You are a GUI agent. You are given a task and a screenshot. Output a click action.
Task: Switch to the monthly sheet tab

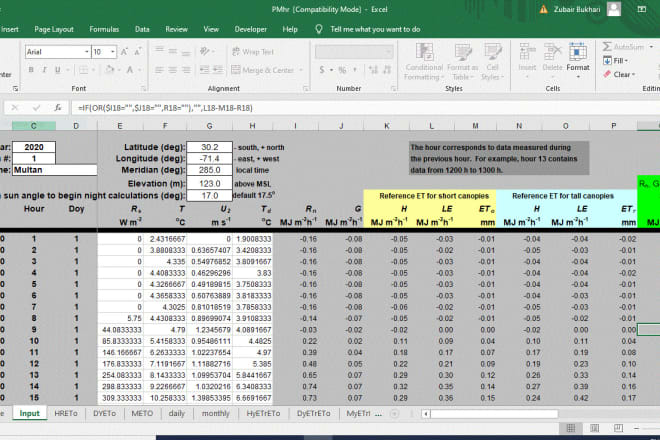[216, 413]
